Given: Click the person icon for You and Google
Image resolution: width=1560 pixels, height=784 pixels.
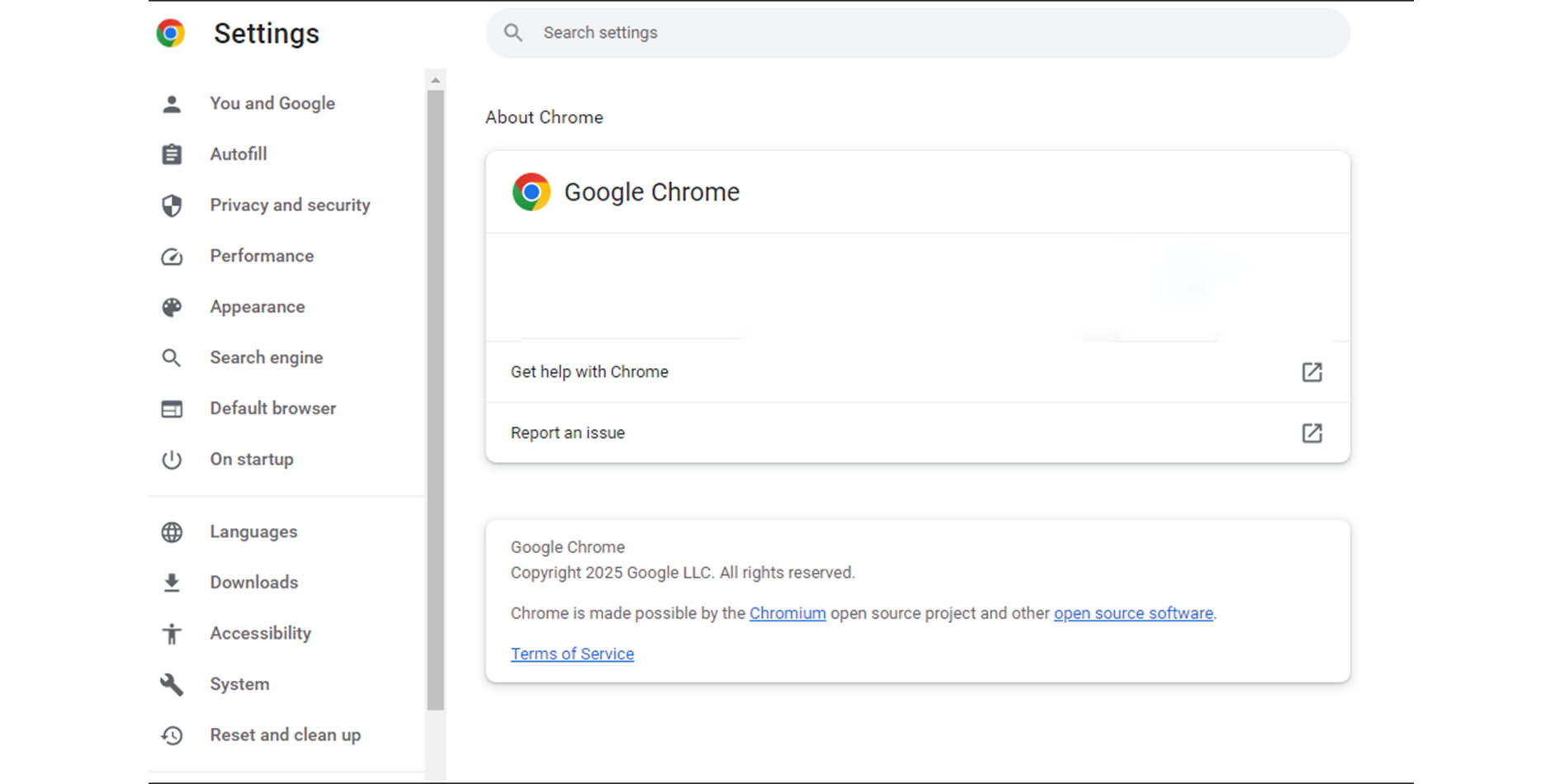Looking at the screenshot, I should click(x=172, y=104).
